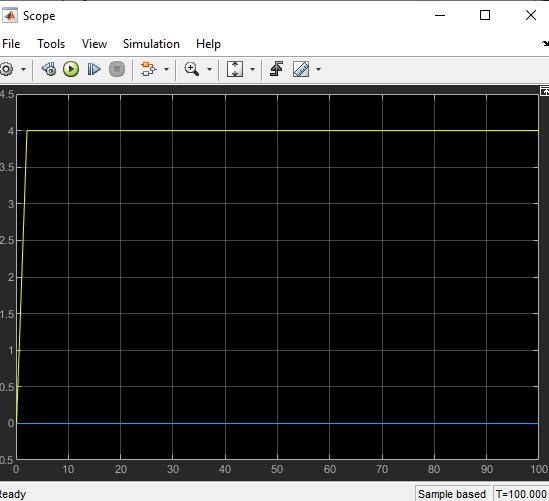Click the Scale Y-Axis Limits icon

tap(235, 69)
